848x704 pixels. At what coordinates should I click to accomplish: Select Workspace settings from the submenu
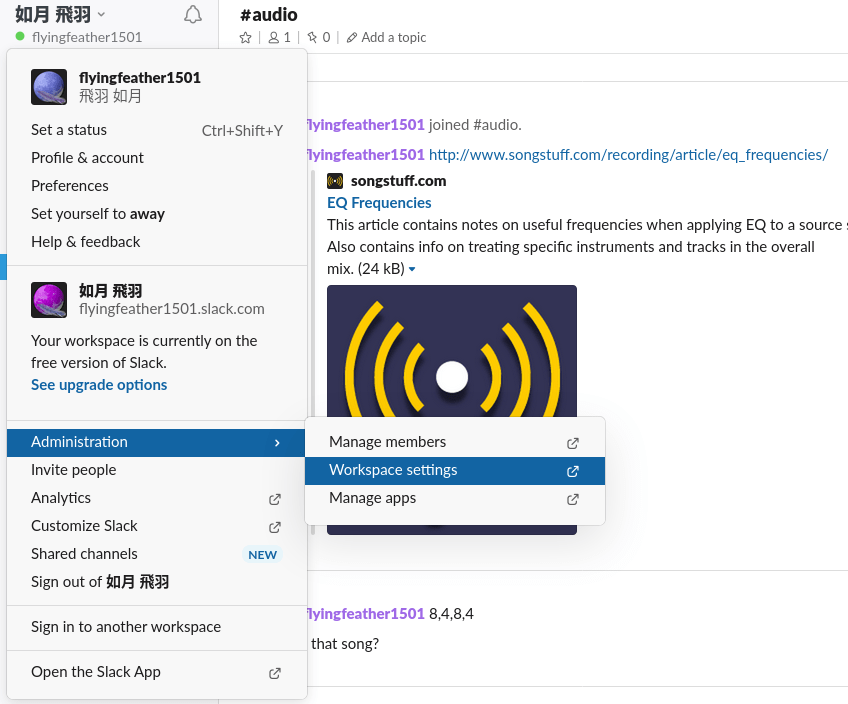(393, 470)
